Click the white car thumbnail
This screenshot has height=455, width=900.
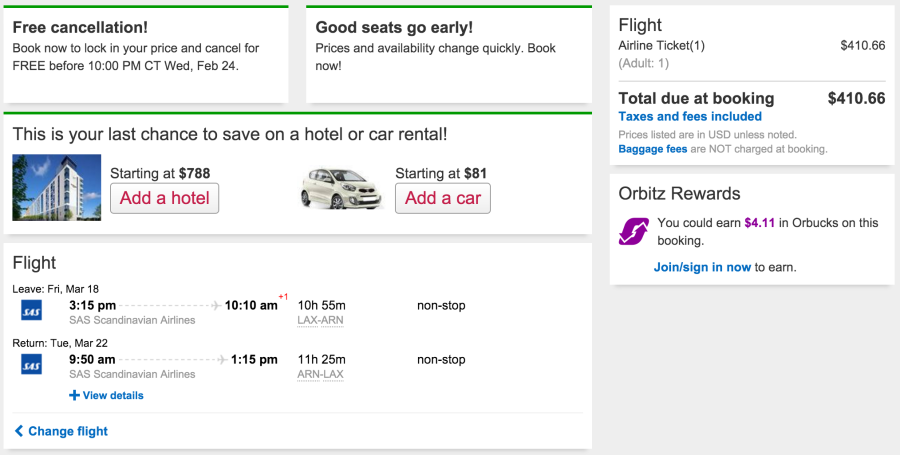coord(343,186)
